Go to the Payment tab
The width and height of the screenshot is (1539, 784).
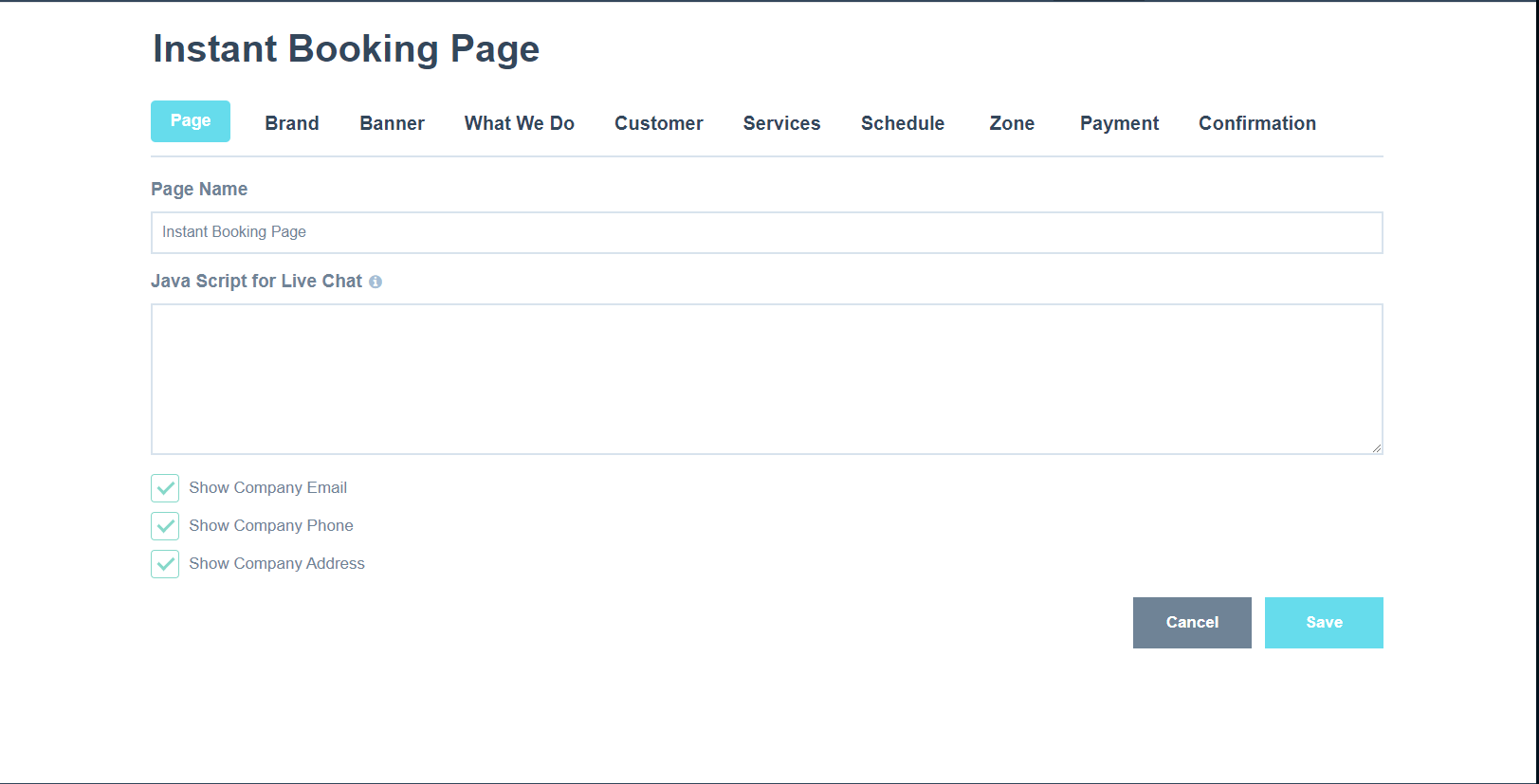1119,123
